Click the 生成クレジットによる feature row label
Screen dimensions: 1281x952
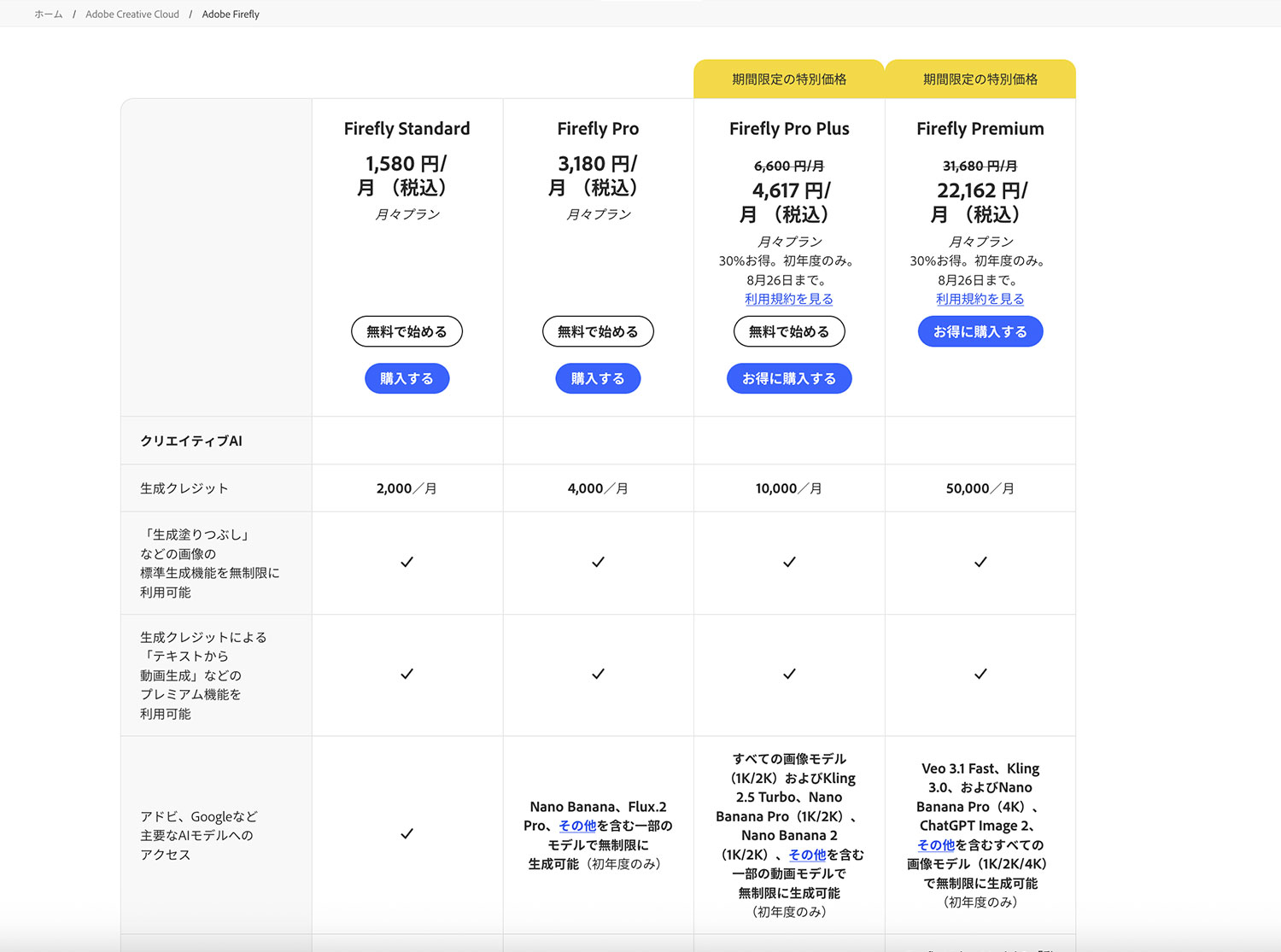(x=203, y=675)
